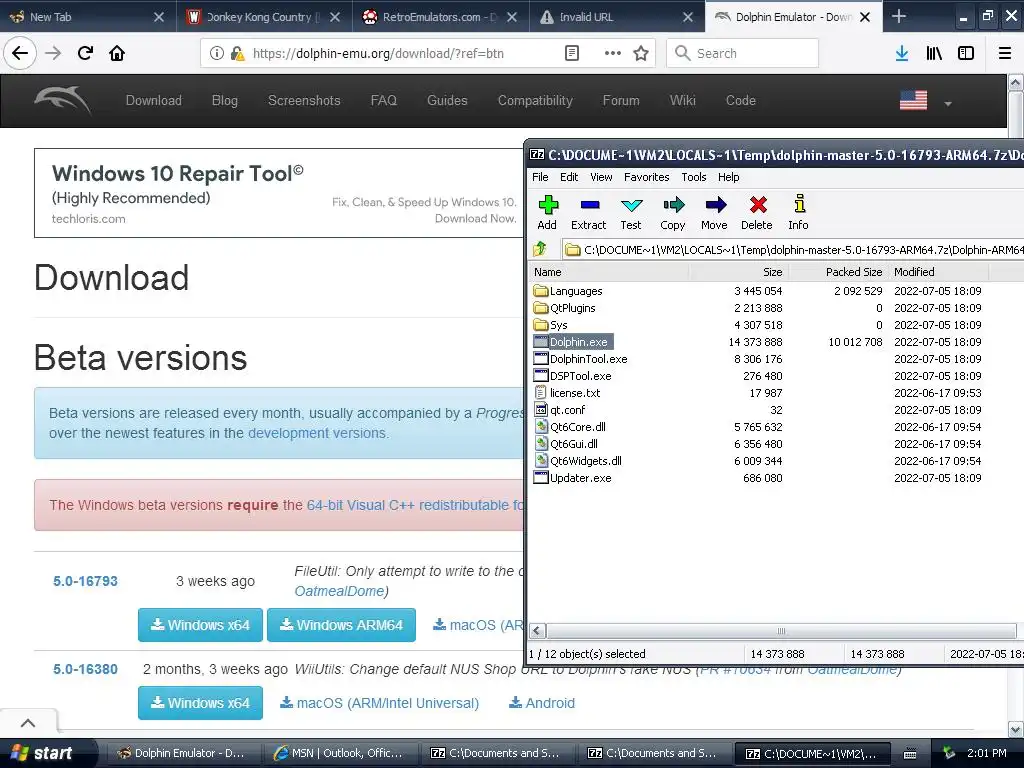Toggle reader view icon in address bar

click(x=571, y=53)
